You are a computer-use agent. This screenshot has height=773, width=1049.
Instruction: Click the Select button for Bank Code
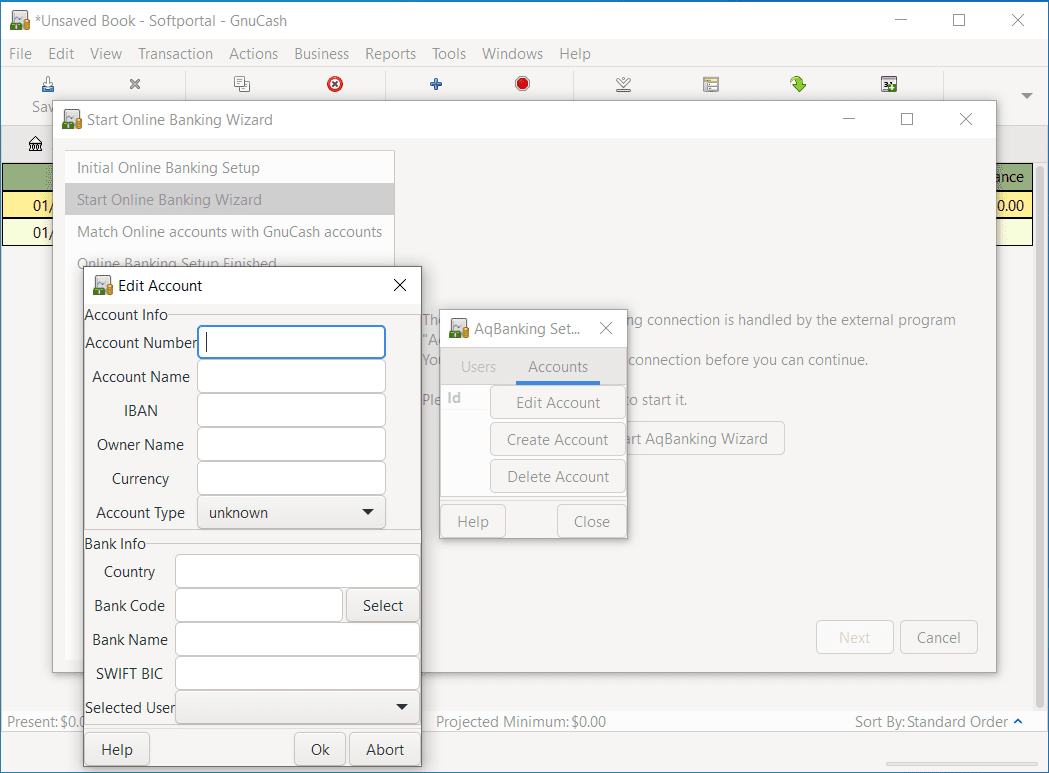383,605
